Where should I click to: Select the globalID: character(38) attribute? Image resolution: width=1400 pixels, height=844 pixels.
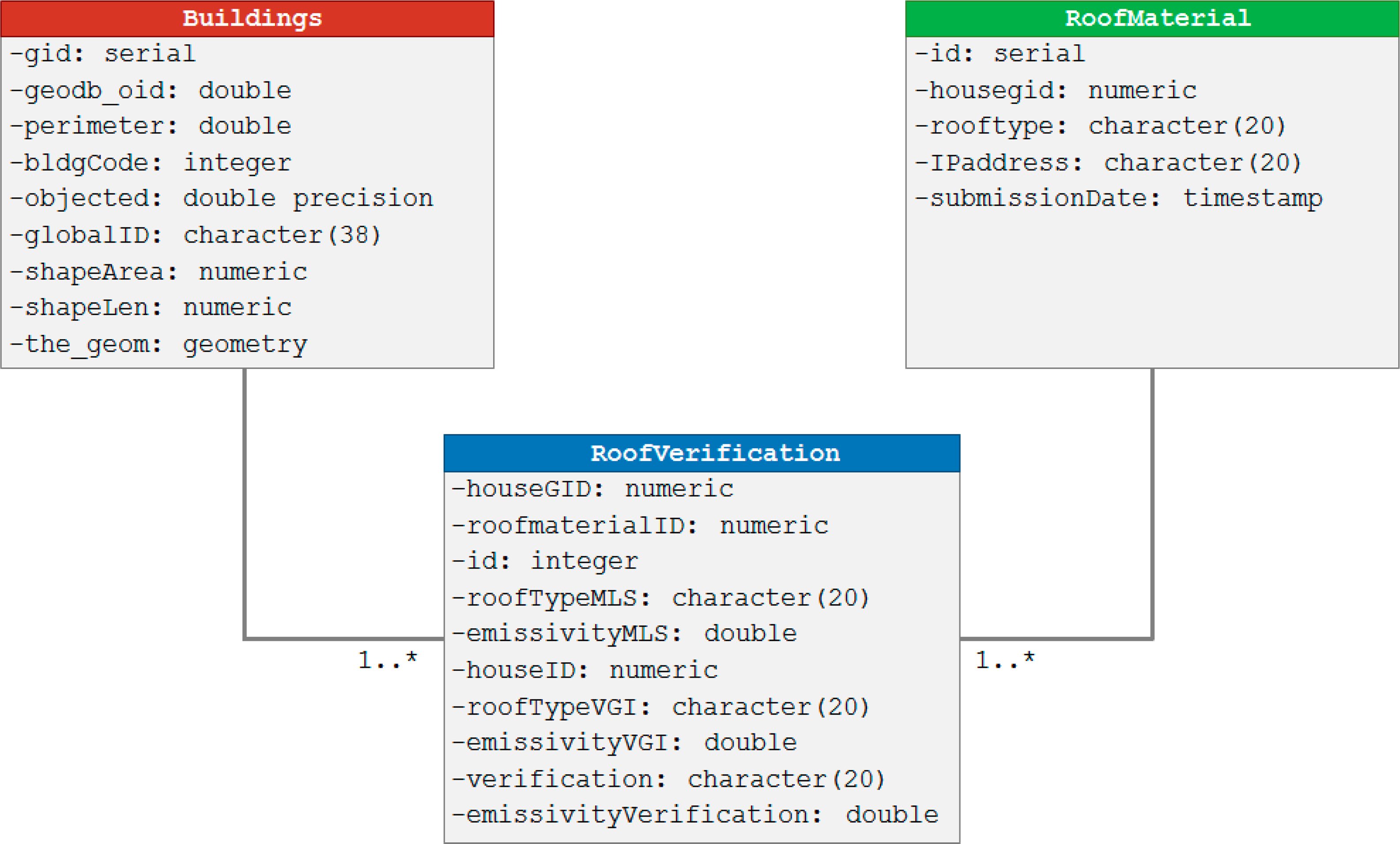click(x=196, y=235)
